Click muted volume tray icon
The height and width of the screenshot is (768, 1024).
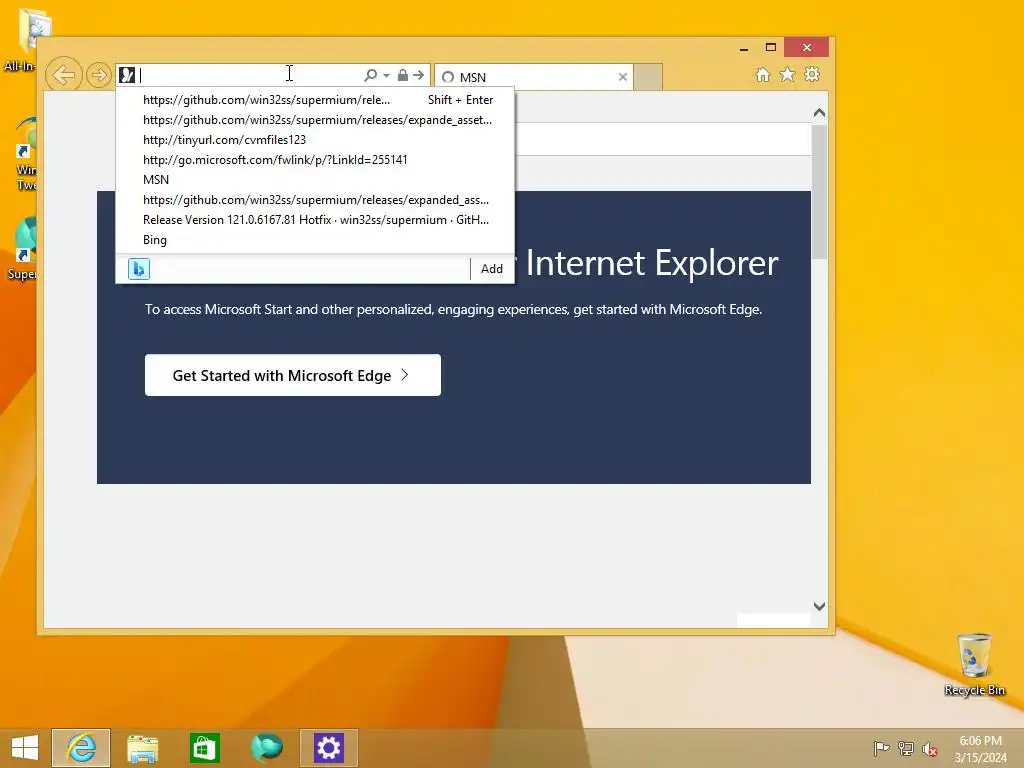click(929, 749)
